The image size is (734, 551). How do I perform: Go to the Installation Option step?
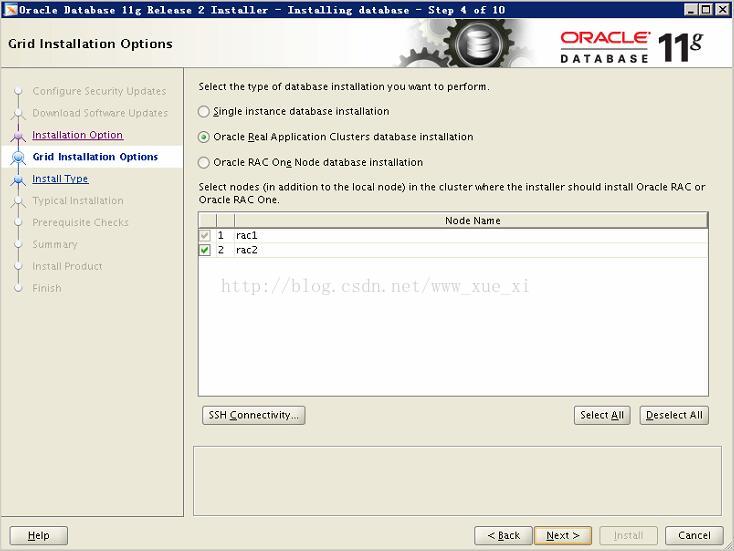pos(78,135)
